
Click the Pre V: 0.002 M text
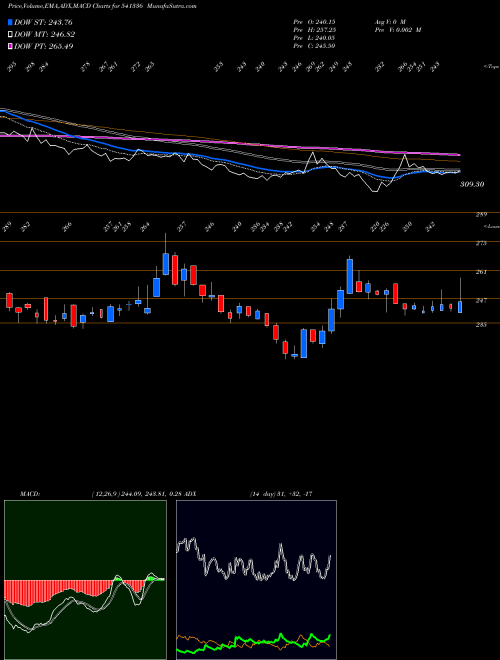[397, 30]
